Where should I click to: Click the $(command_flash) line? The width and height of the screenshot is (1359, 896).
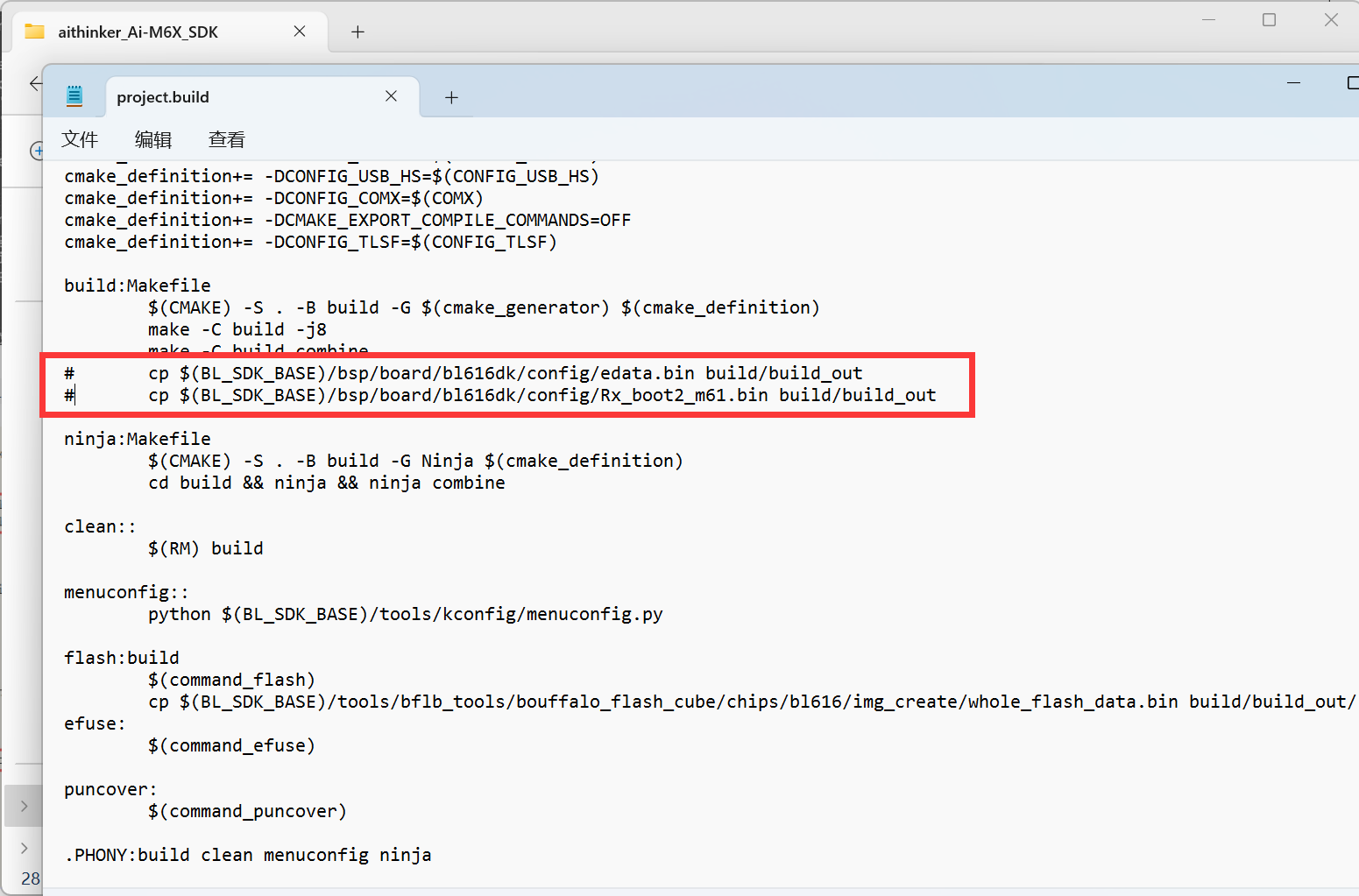coord(231,680)
